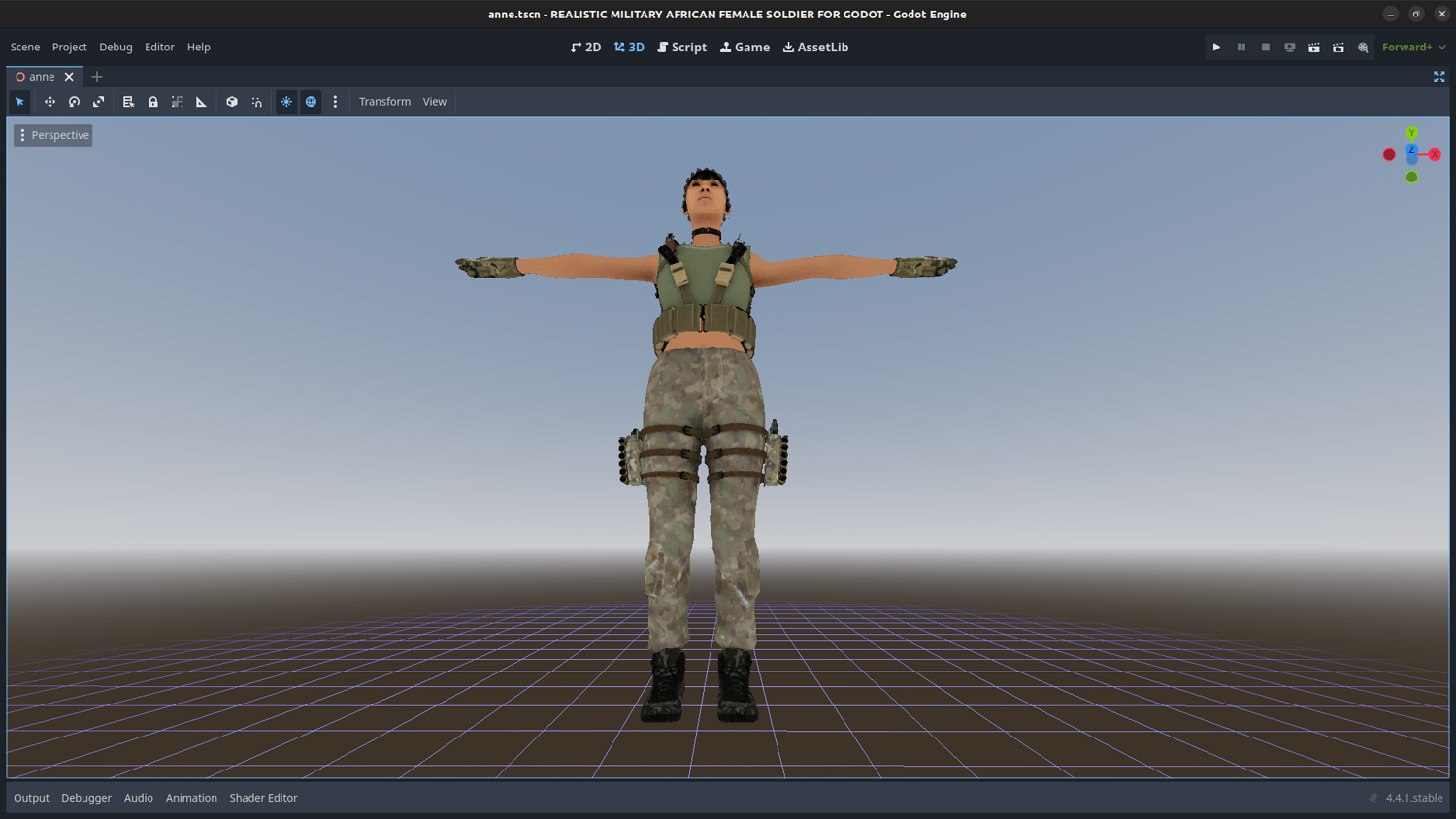Screen dimensions: 1456x819
Task: Restore the Godot Engine window size
Action: click(x=1416, y=14)
